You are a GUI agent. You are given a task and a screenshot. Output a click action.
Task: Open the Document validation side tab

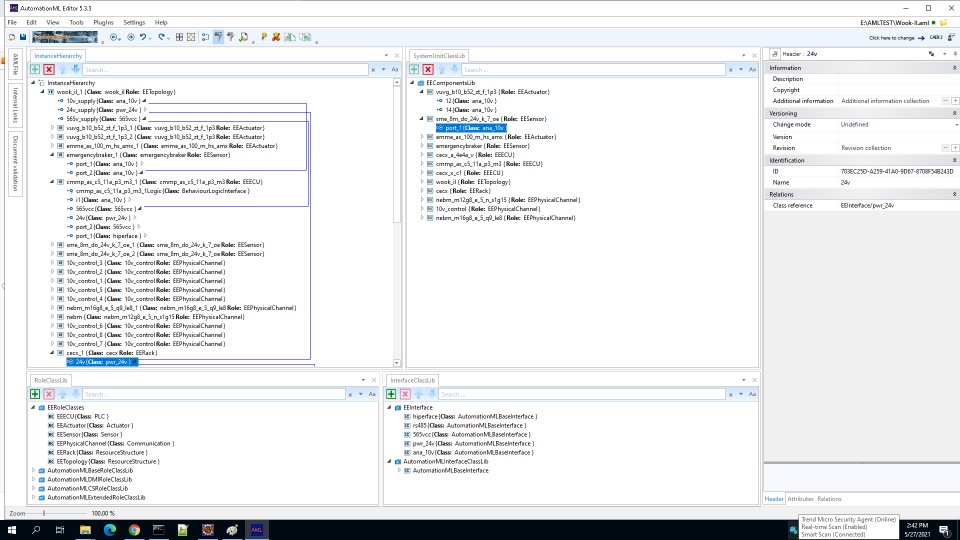point(15,162)
